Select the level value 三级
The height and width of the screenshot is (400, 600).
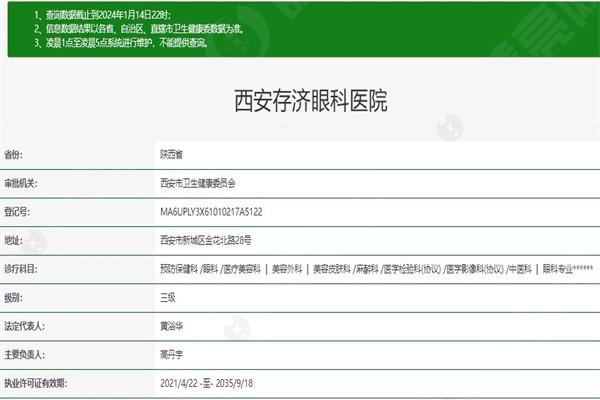point(168,297)
